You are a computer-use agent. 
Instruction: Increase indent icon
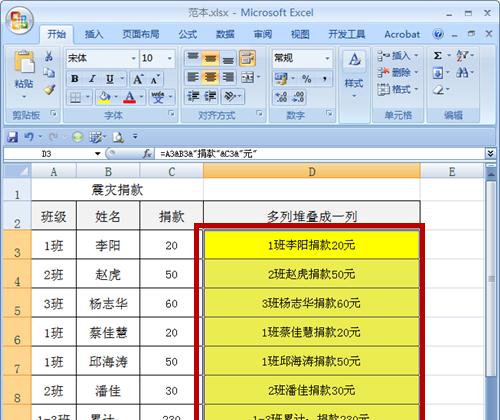tap(210, 96)
